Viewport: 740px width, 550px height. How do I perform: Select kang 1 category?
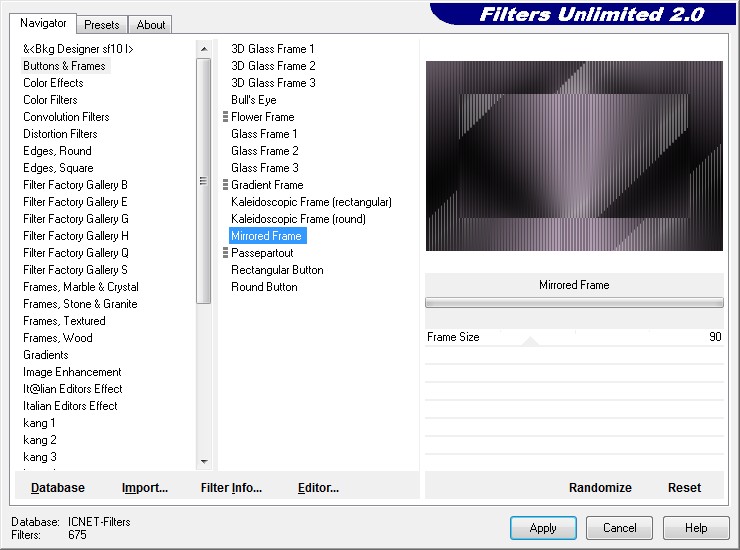click(x=39, y=423)
